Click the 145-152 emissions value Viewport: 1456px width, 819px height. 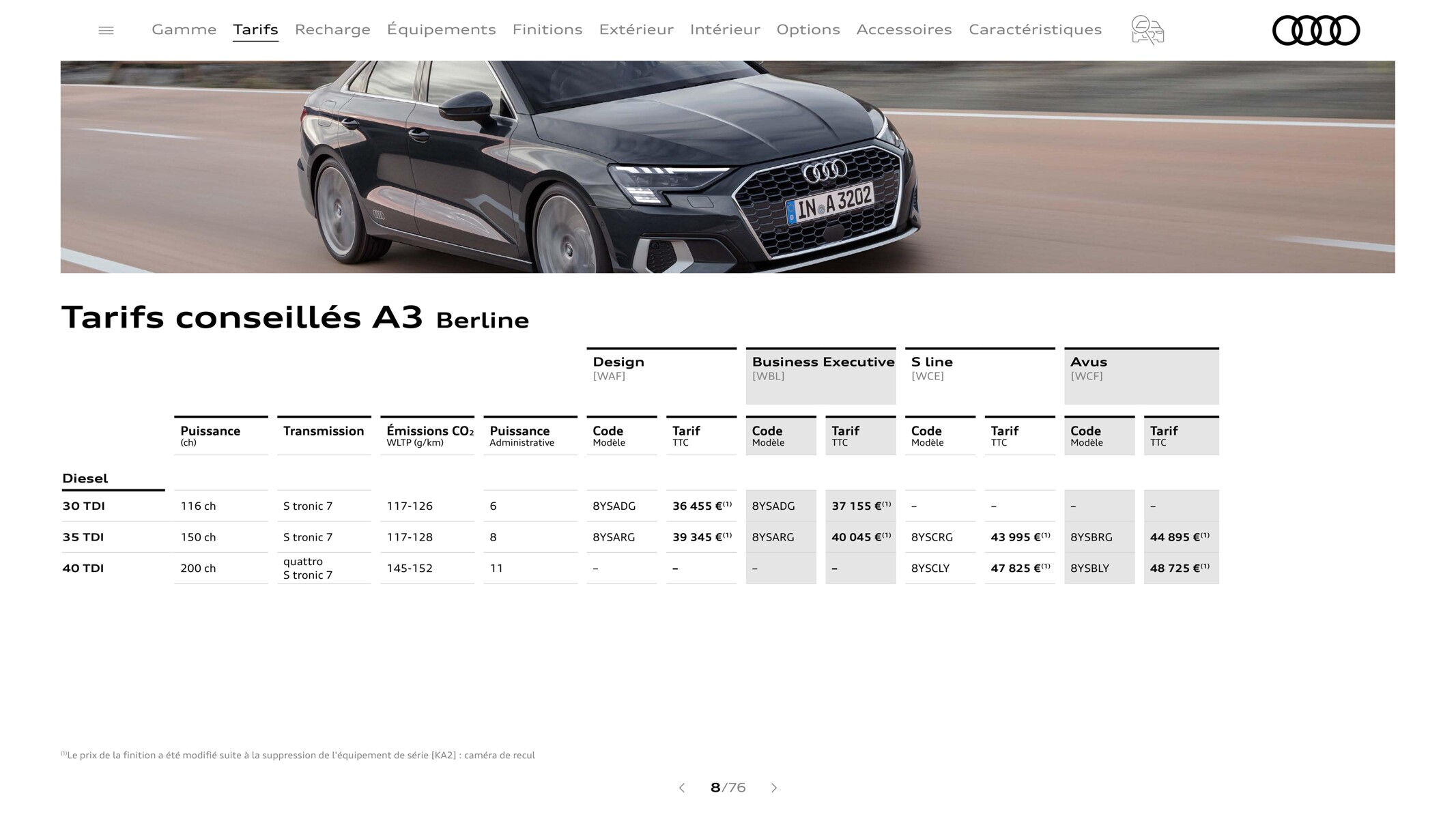410,568
